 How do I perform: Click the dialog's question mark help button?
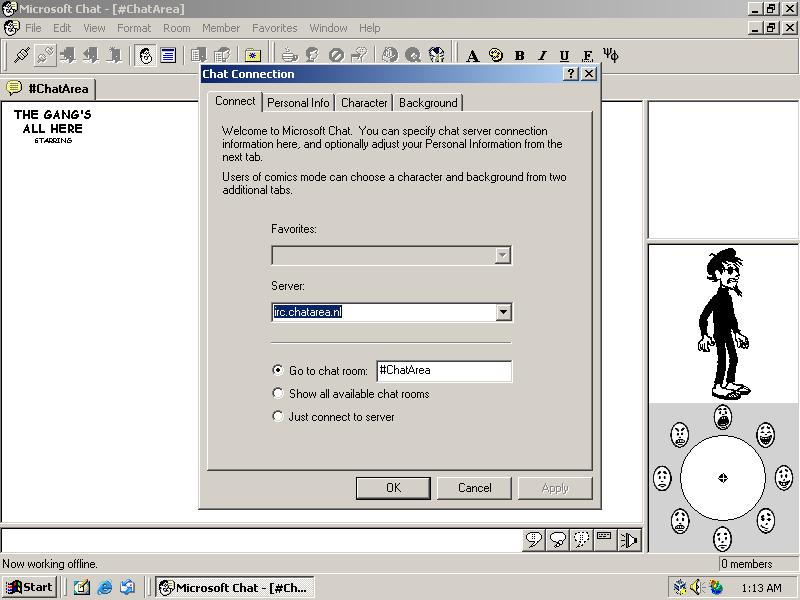coord(571,74)
